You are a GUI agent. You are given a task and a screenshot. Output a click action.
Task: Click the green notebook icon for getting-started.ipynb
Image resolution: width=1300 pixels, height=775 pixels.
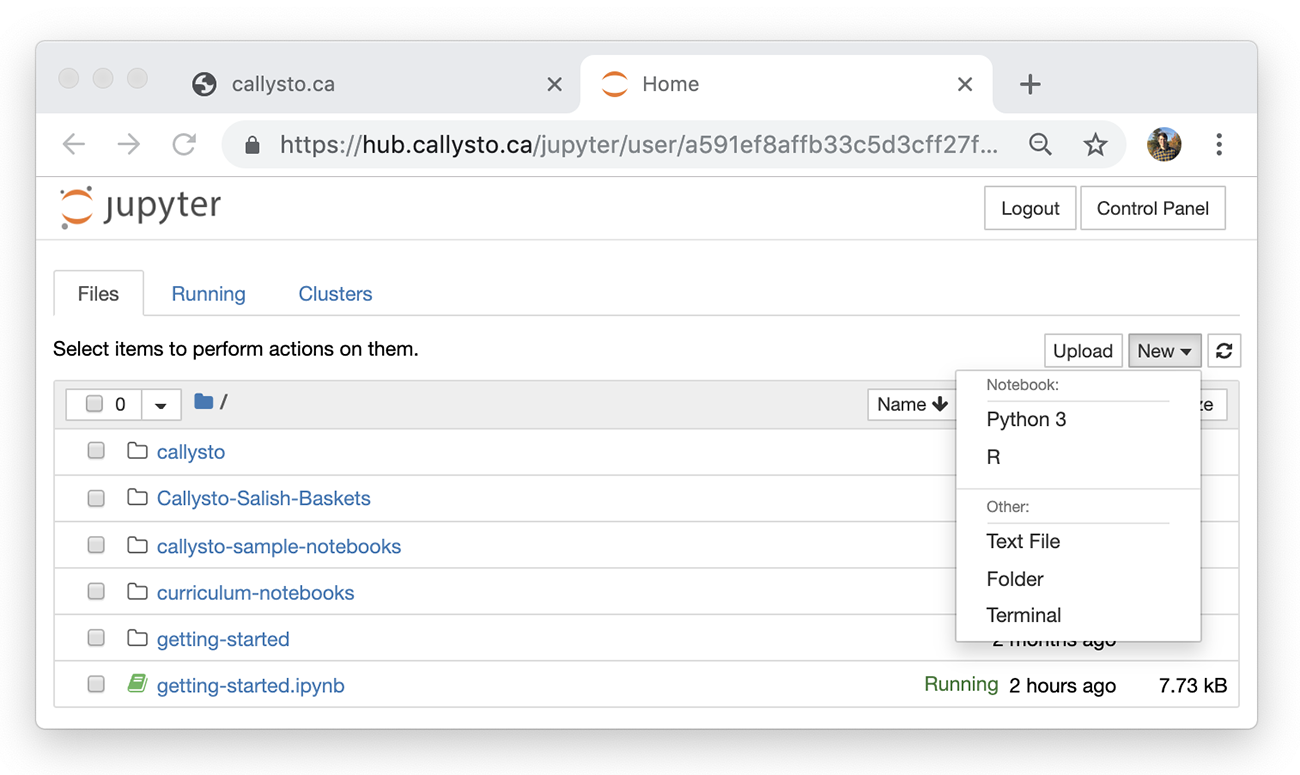pos(137,685)
